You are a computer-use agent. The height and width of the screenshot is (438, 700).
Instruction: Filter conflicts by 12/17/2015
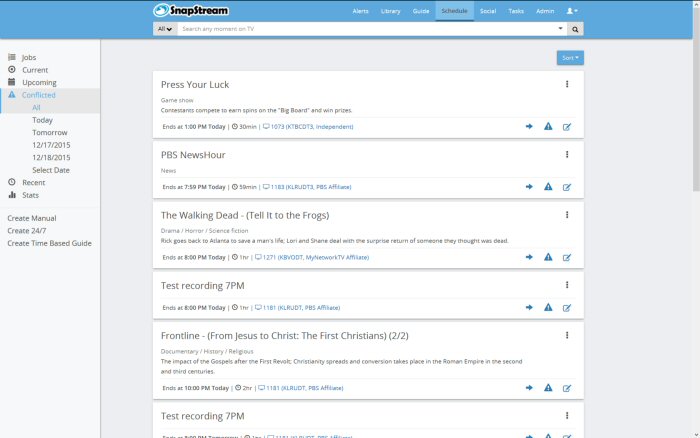[x=51, y=145]
